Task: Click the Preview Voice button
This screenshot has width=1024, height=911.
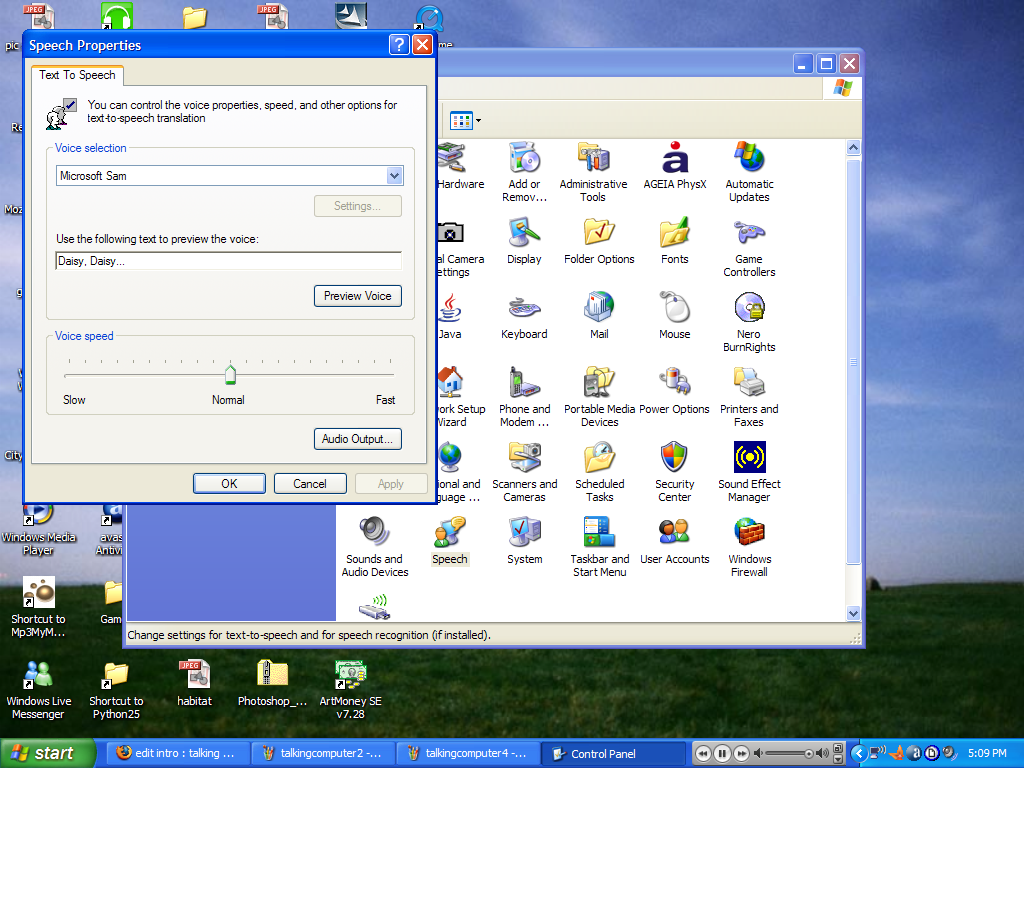Action: click(357, 296)
